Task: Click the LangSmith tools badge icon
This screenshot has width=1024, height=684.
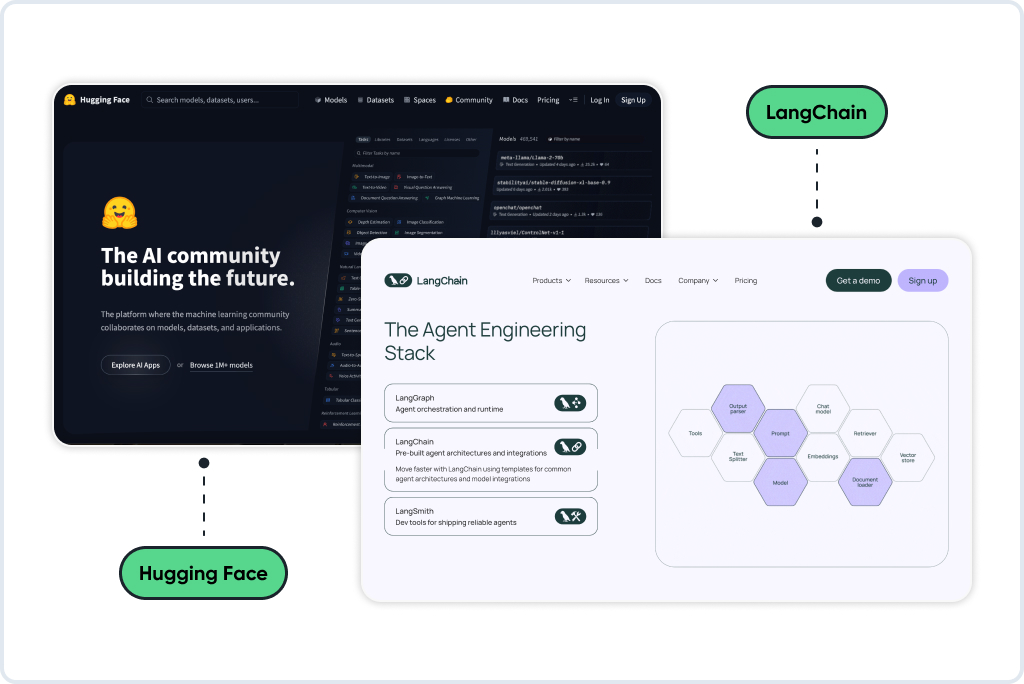Action: [x=570, y=516]
